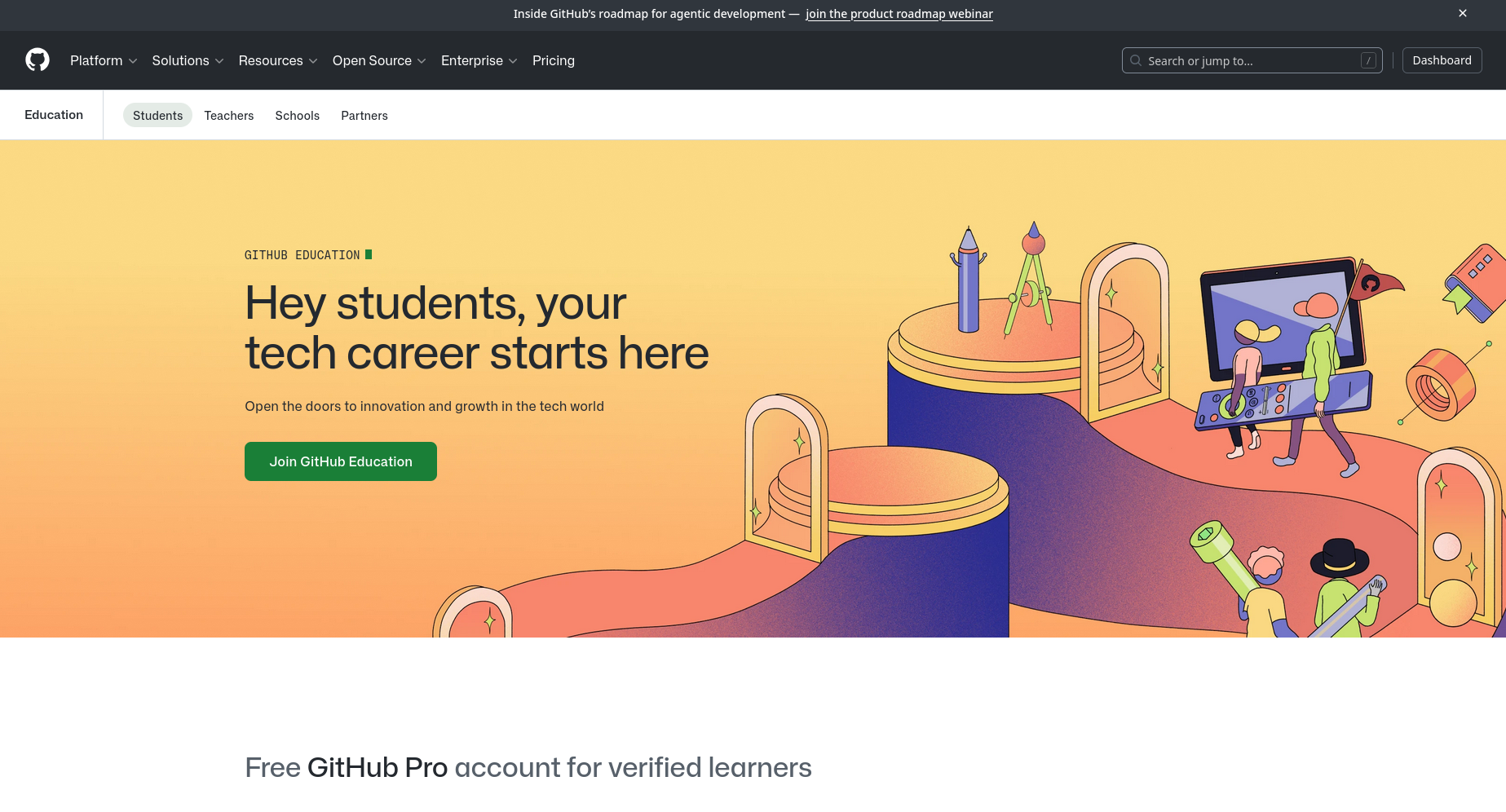The width and height of the screenshot is (1506, 812).
Task: Click the green block beside GITHUB EDUCATION label
Action: pos(370,254)
